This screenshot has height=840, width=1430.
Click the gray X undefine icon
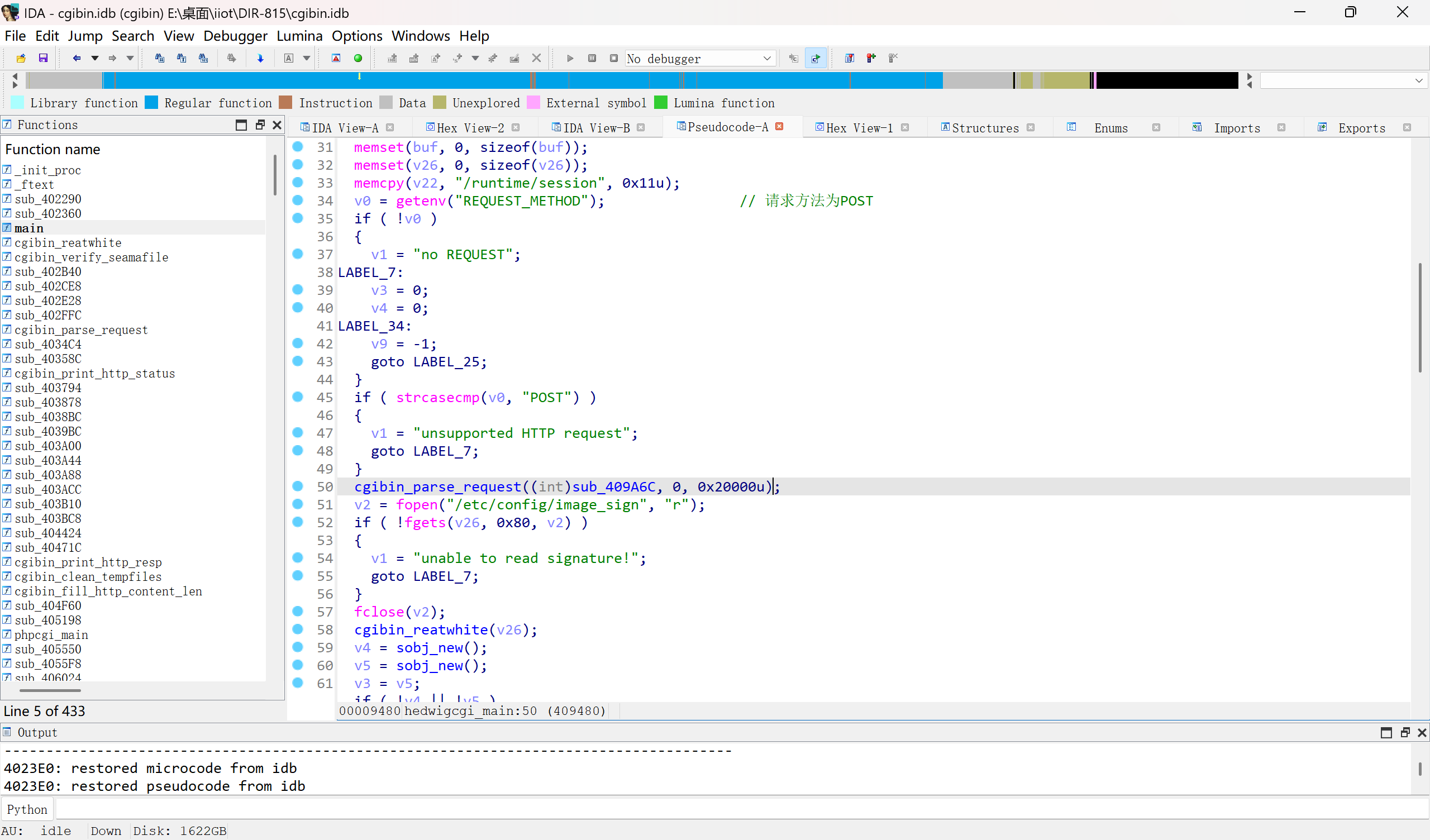click(536, 59)
